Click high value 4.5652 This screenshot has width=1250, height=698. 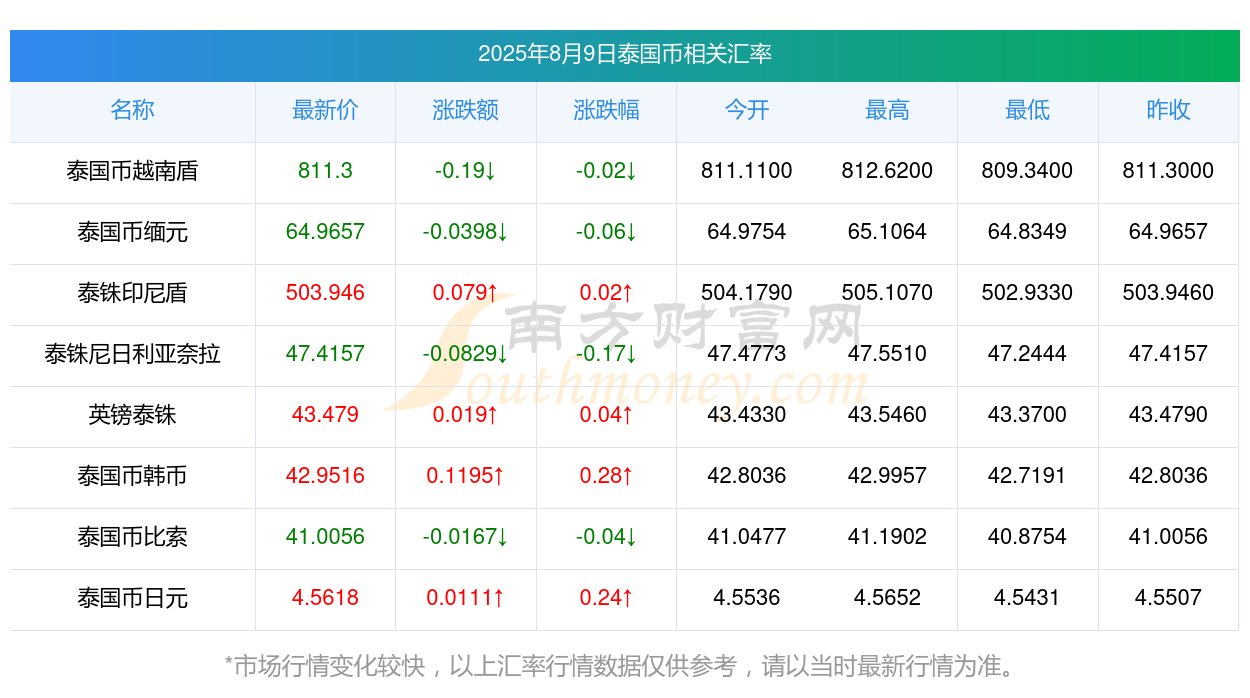887,598
